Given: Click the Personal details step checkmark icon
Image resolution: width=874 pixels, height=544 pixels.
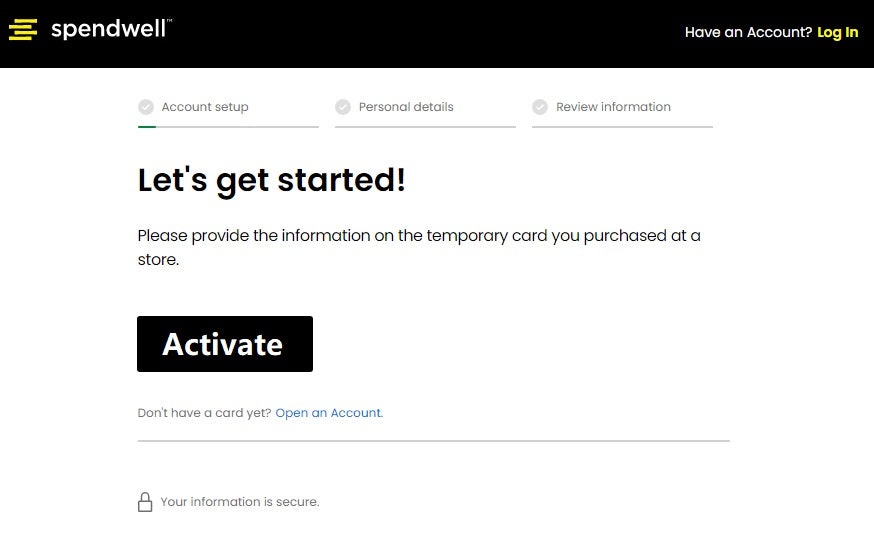Looking at the screenshot, I should (343, 107).
